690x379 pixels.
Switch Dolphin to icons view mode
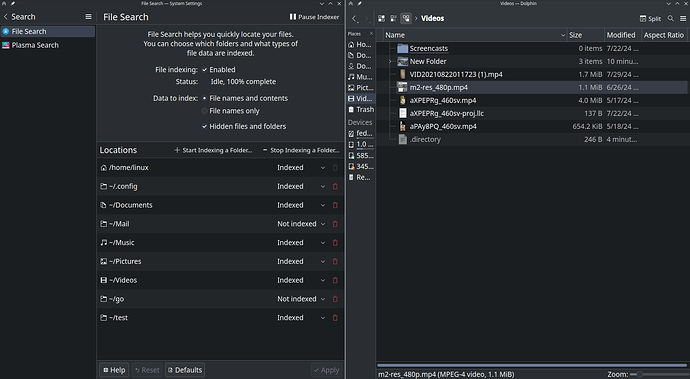click(382, 18)
